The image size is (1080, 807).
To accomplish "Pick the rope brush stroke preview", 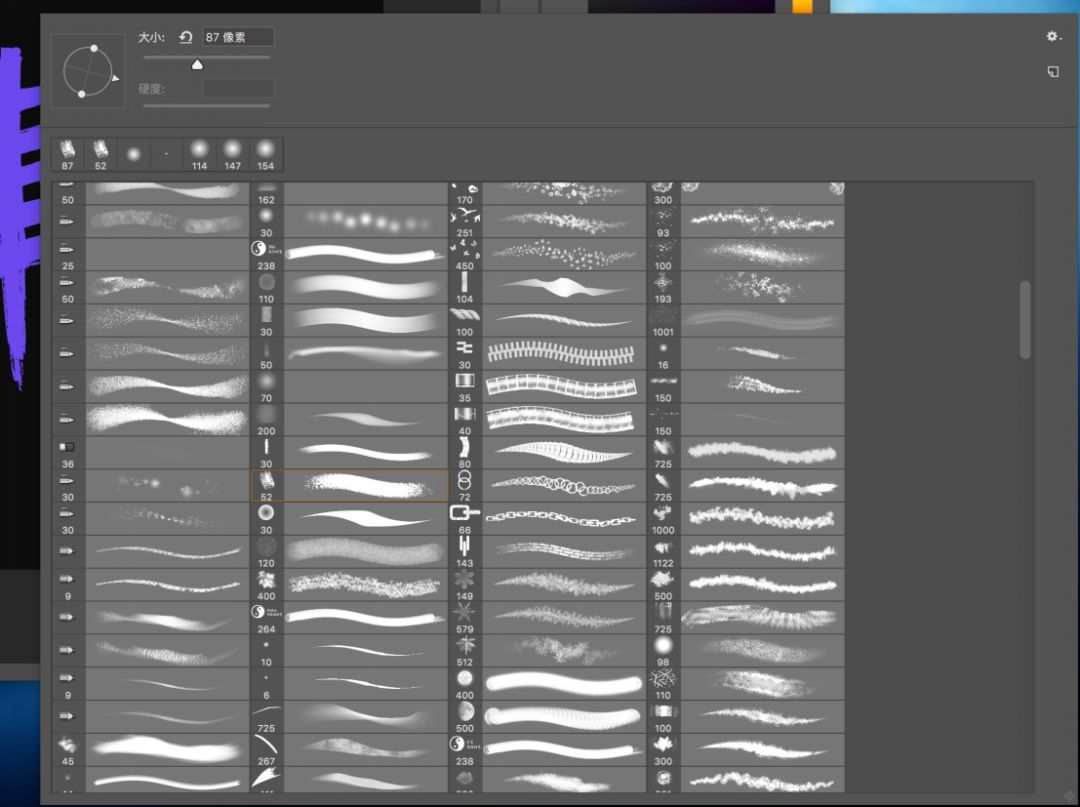I will [565, 320].
